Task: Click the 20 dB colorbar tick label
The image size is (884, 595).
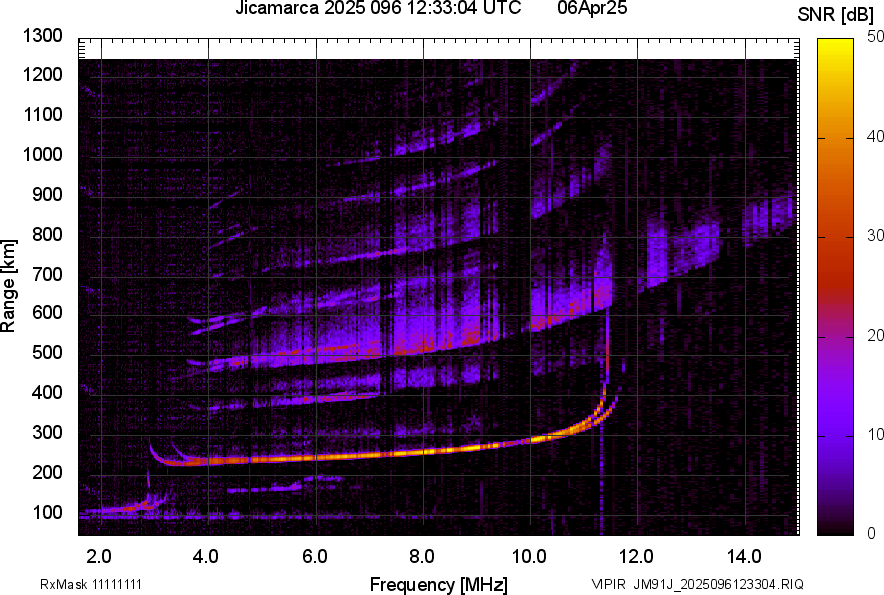Action: click(876, 335)
